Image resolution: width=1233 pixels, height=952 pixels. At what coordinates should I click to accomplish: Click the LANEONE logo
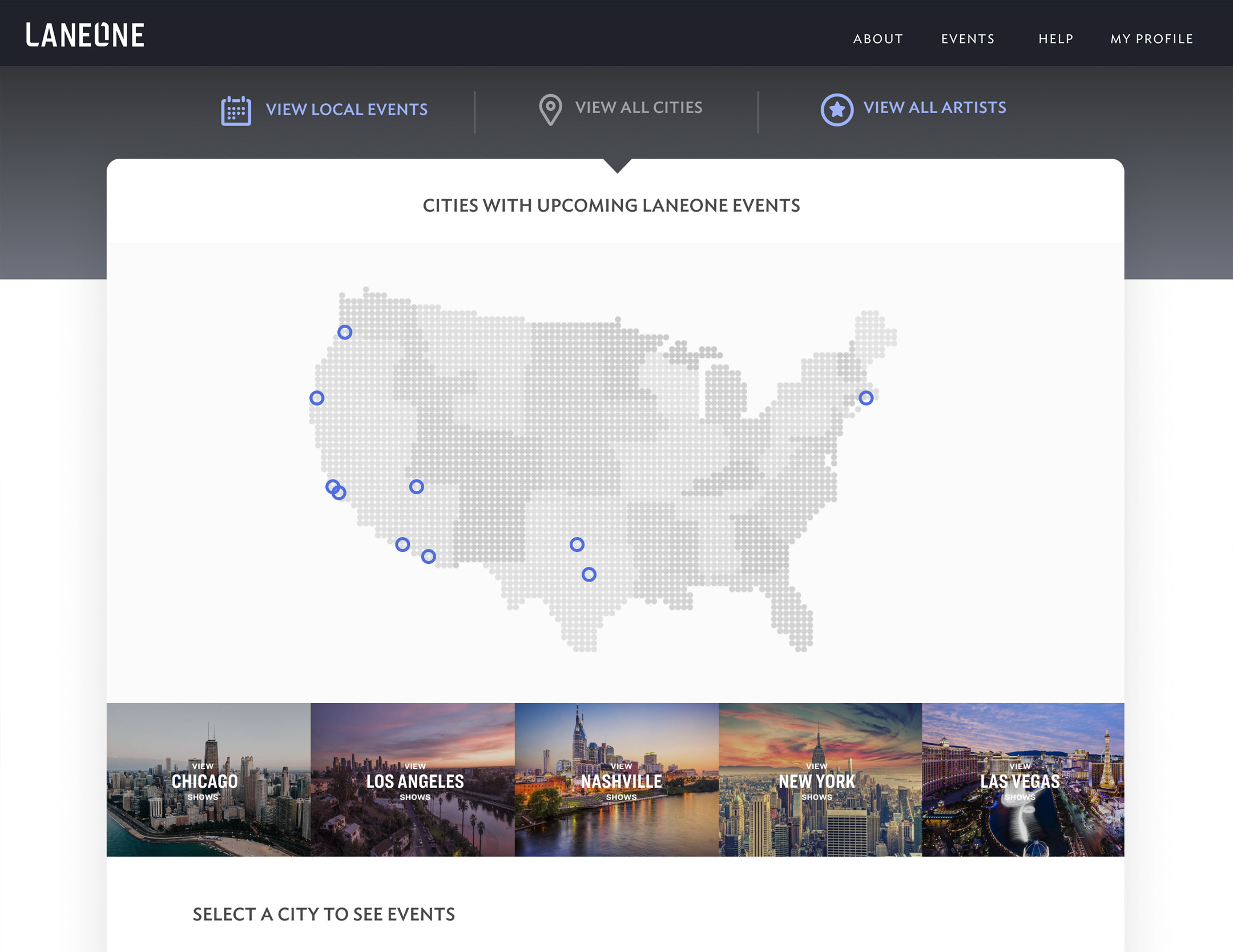(x=85, y=35)
